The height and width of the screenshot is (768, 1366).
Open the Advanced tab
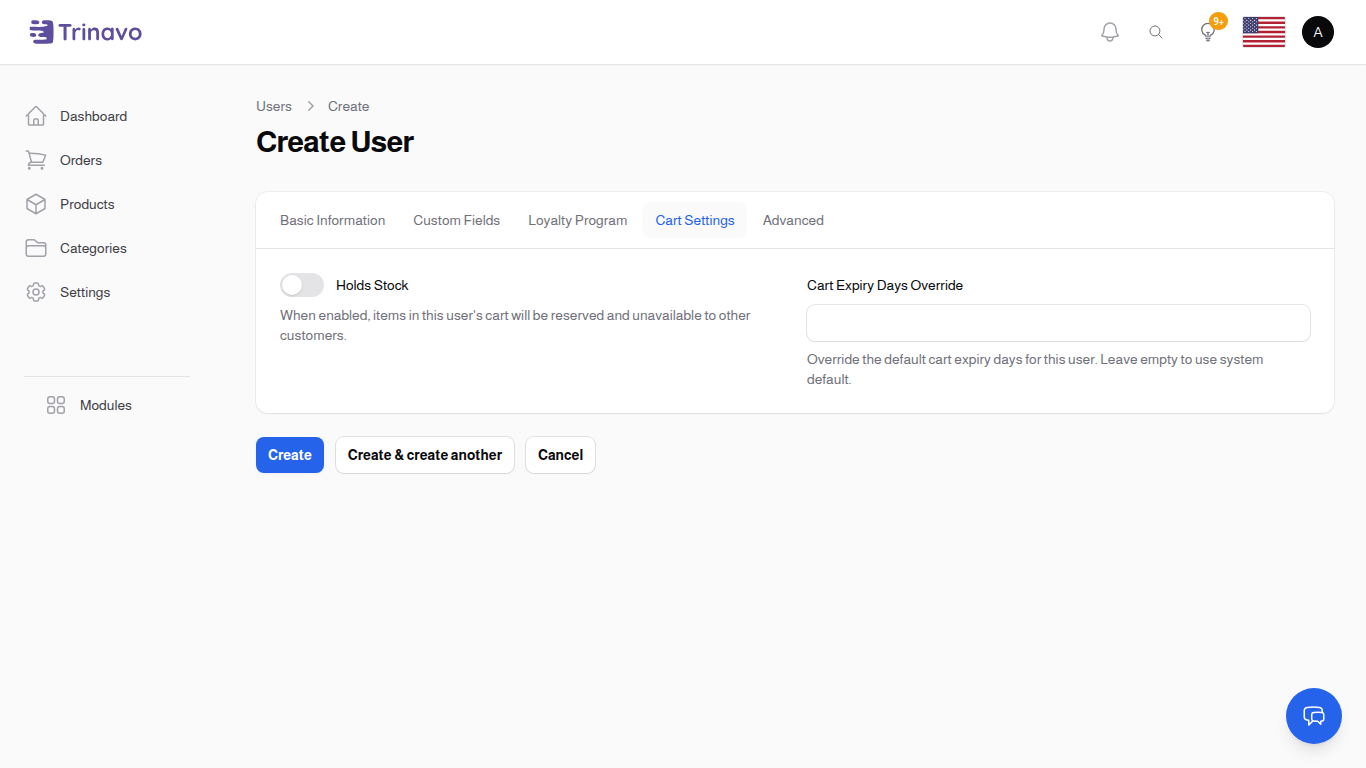pyautogui.click(x=793, y=220)
